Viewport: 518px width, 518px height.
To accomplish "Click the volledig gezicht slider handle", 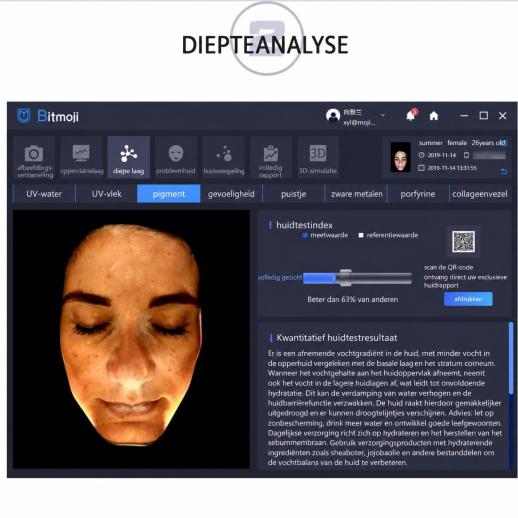I will pos(345,278).
